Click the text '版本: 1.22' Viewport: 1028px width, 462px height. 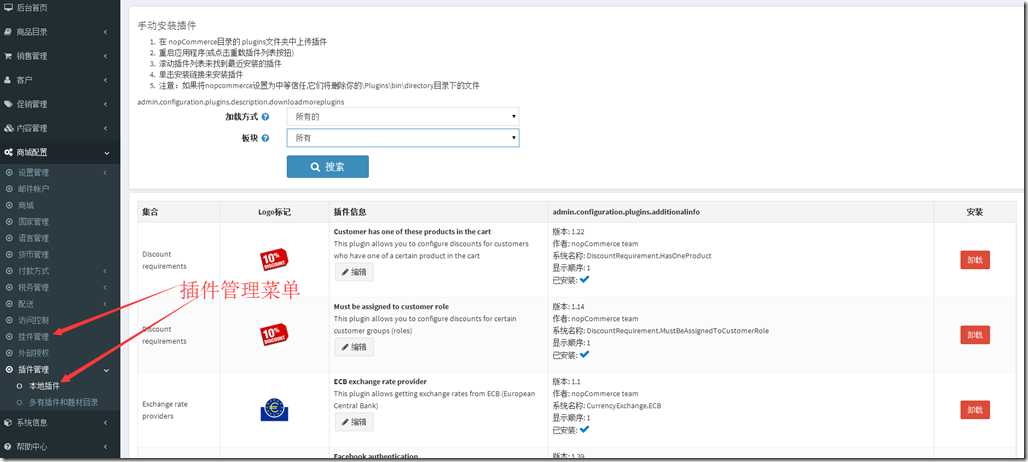(570, 232)
